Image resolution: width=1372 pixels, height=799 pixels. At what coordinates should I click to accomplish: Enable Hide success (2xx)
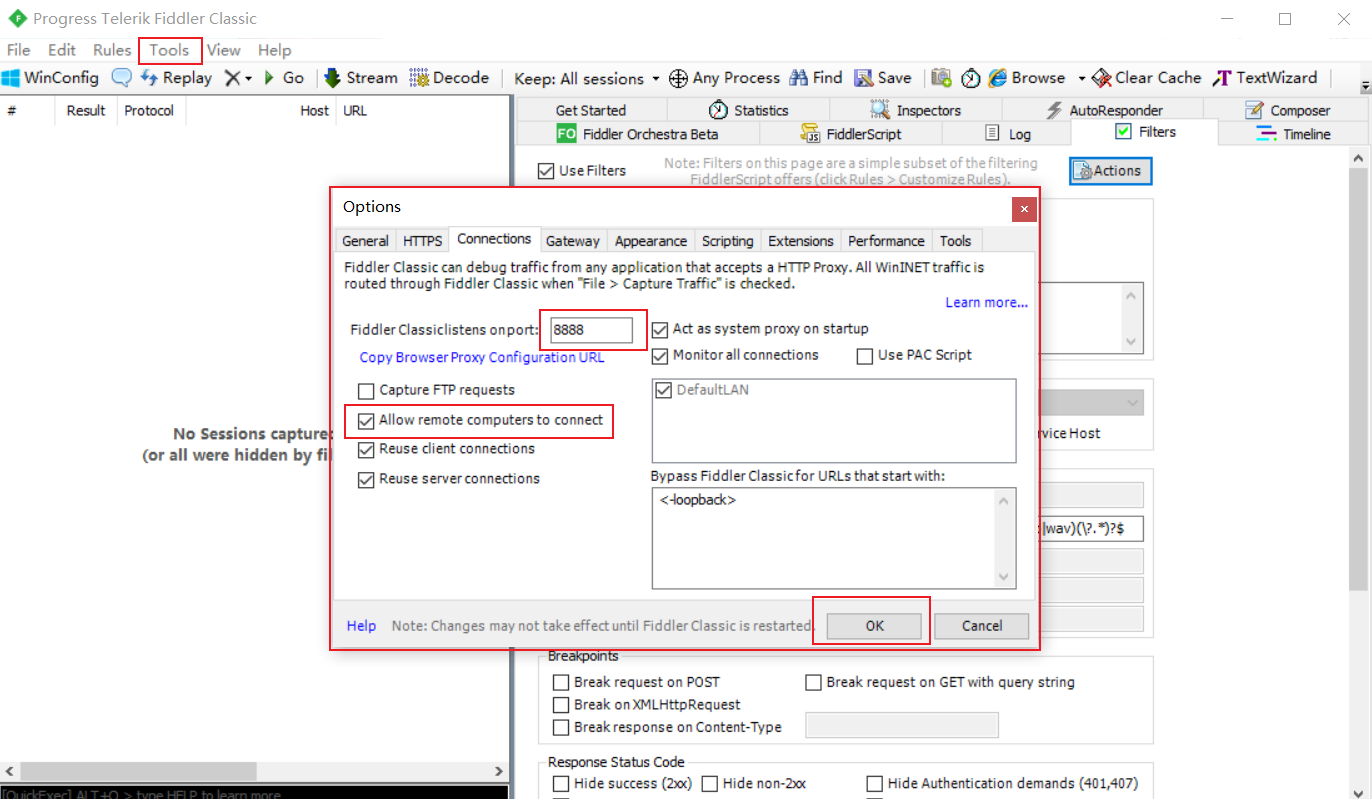562,784
